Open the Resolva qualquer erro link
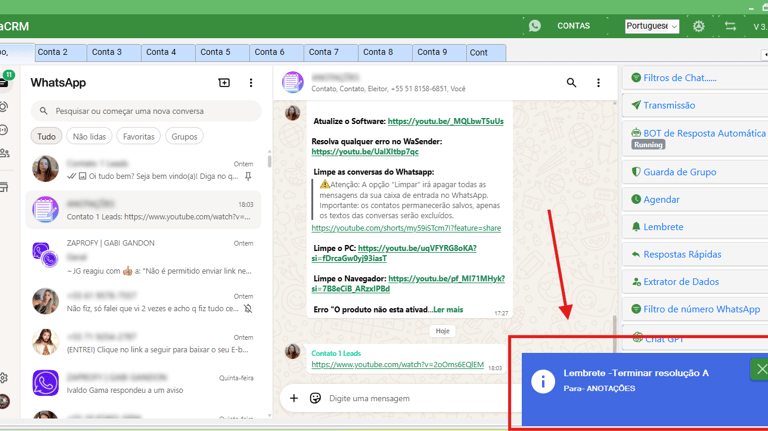The width and height of the screenshot is (768, 431). coord(364,152)
